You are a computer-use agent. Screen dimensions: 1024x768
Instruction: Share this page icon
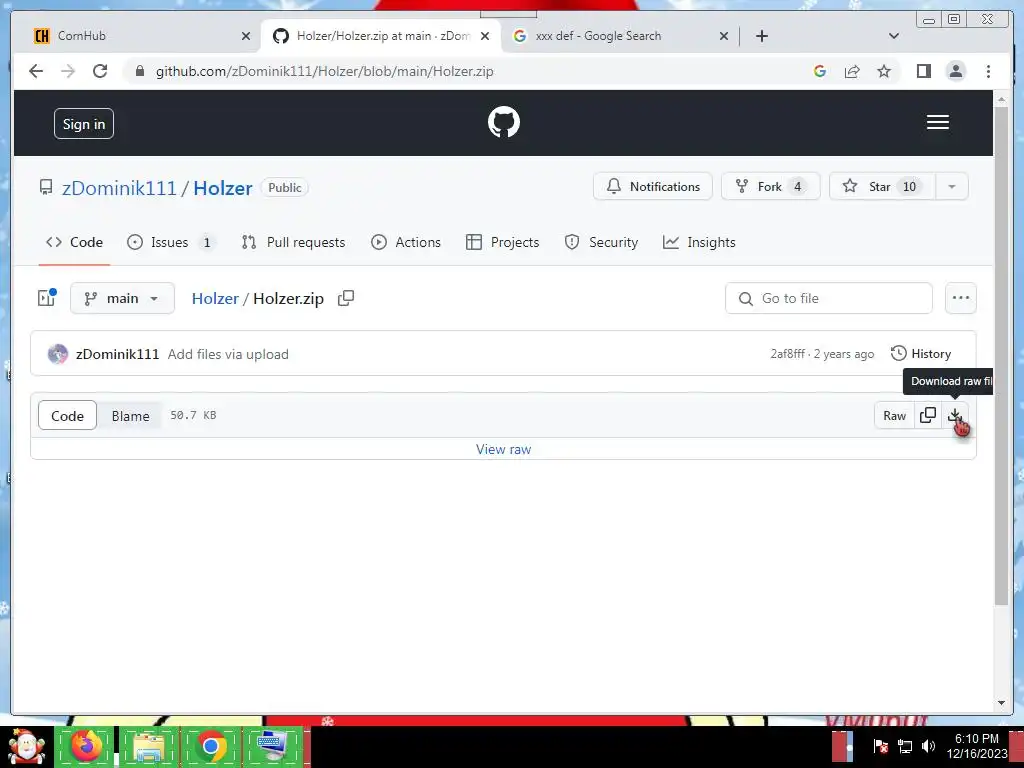coord(852,71)
